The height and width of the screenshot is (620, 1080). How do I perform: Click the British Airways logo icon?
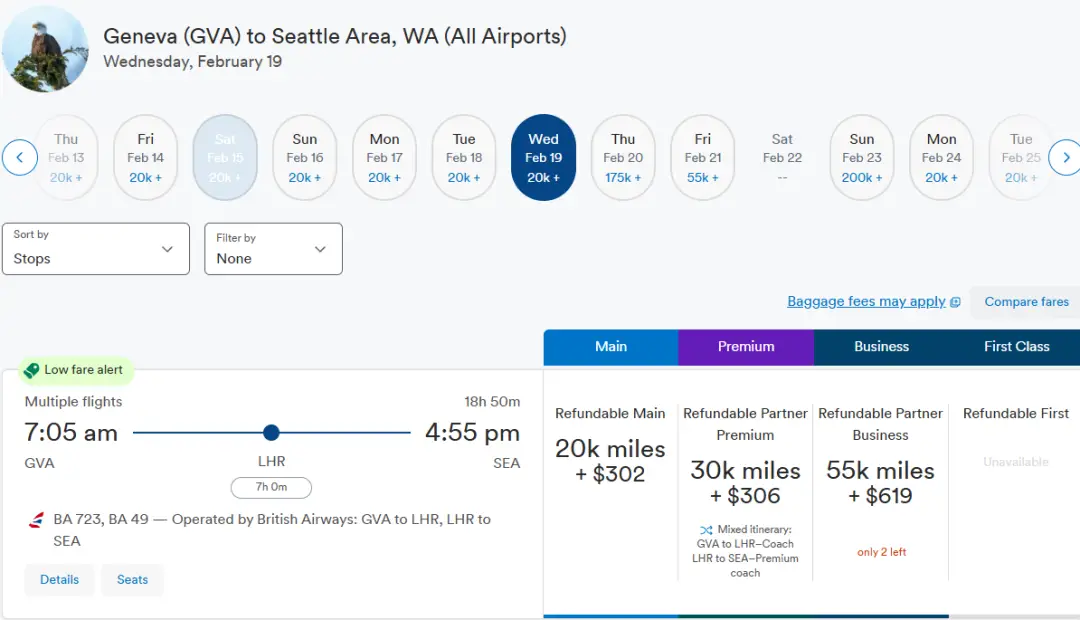point(37,520)
